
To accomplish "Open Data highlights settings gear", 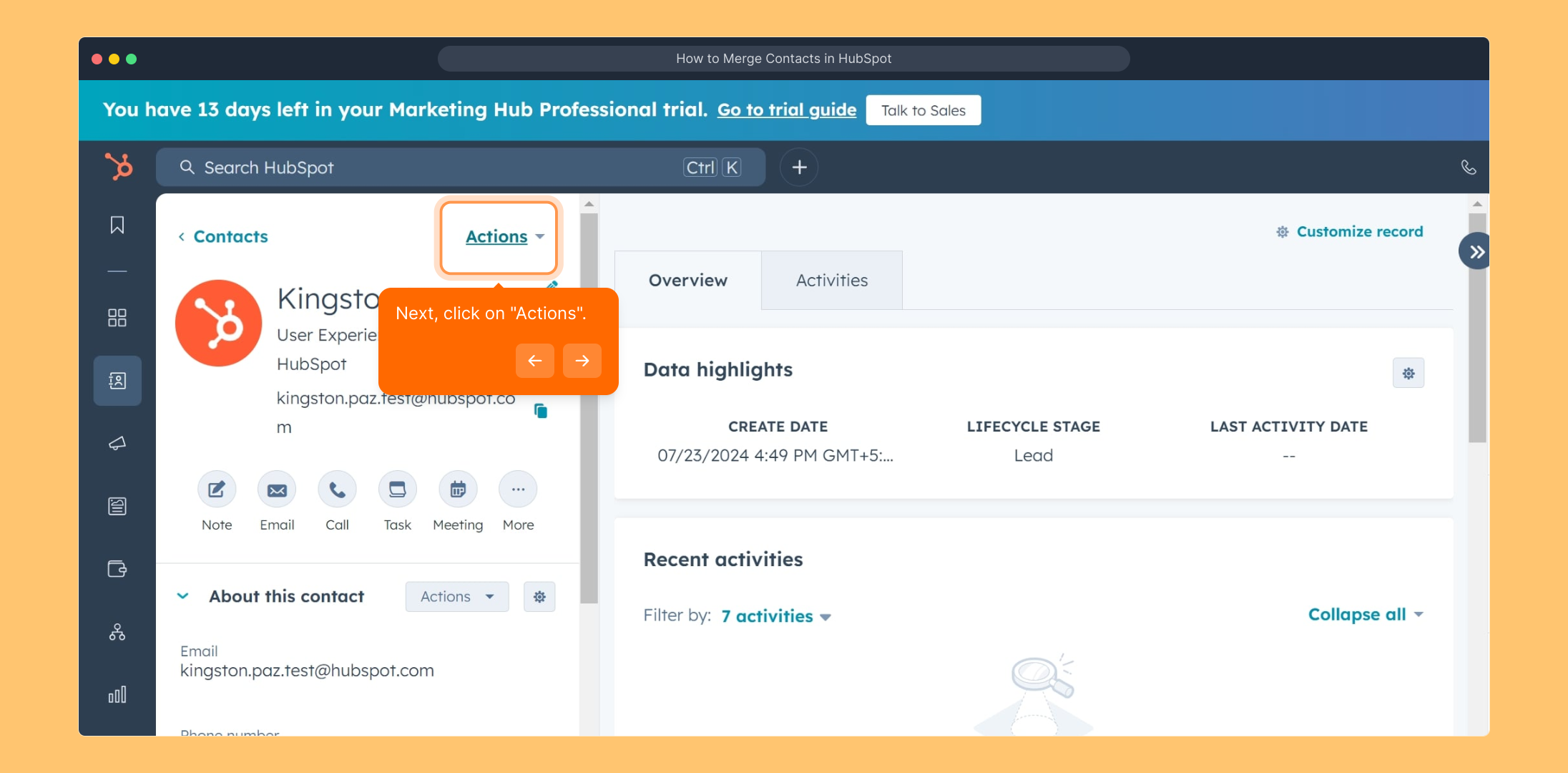I will coord(1408,374).
